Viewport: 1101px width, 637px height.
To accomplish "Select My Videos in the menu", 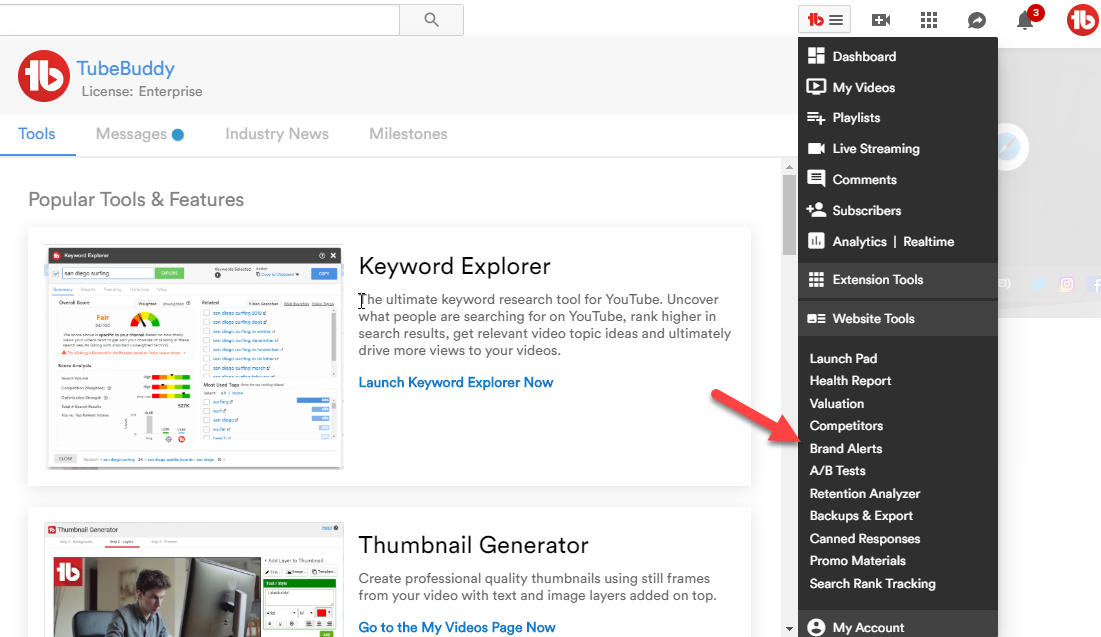I will point(863,87).
